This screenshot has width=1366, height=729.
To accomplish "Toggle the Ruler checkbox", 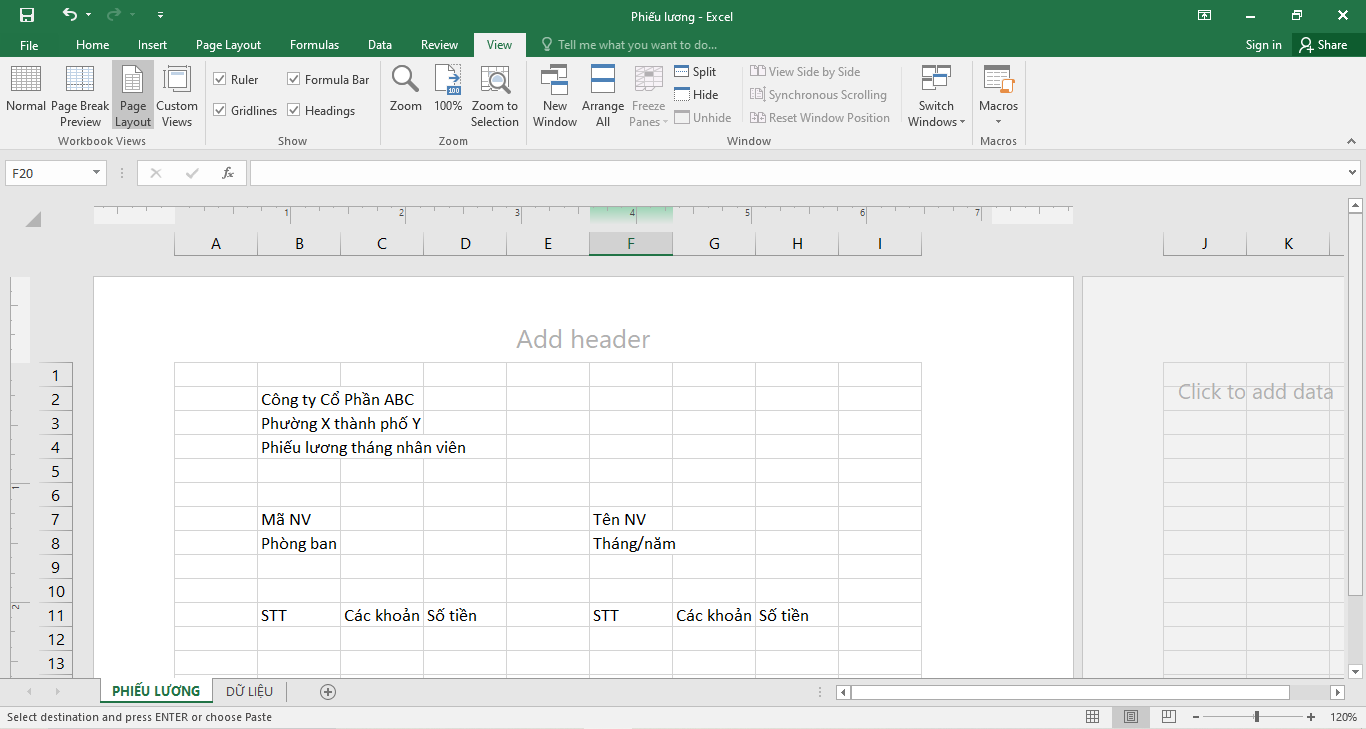I will (x=236, y=79).
